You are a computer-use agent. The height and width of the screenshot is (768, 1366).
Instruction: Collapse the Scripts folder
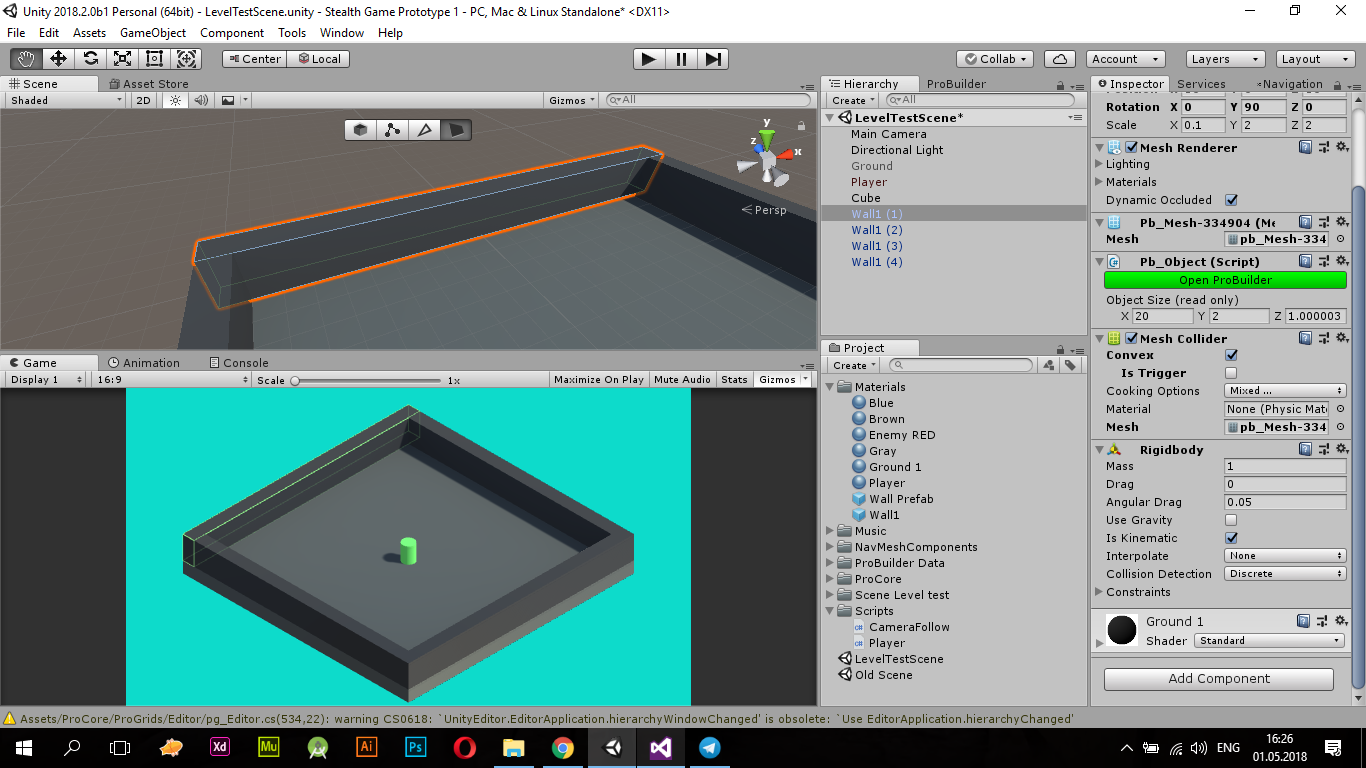coord(830,611)
